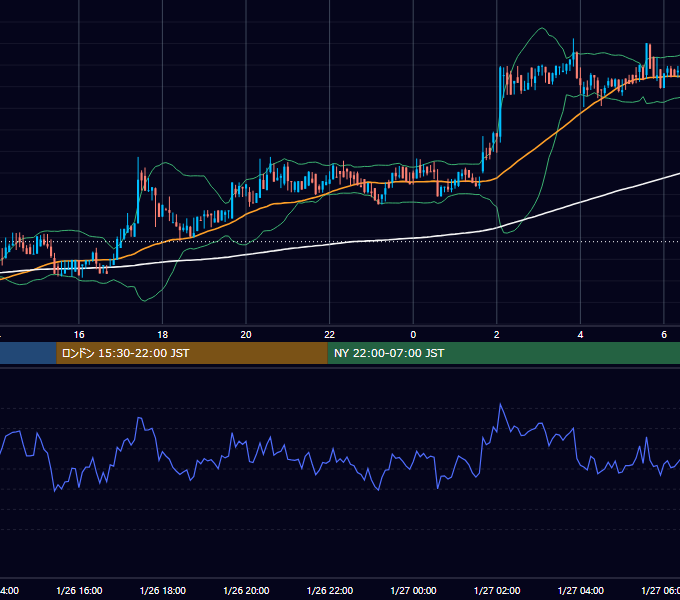Click the 4 hour label on chart axis
This screenshot has height=600, width=680.
580,335
